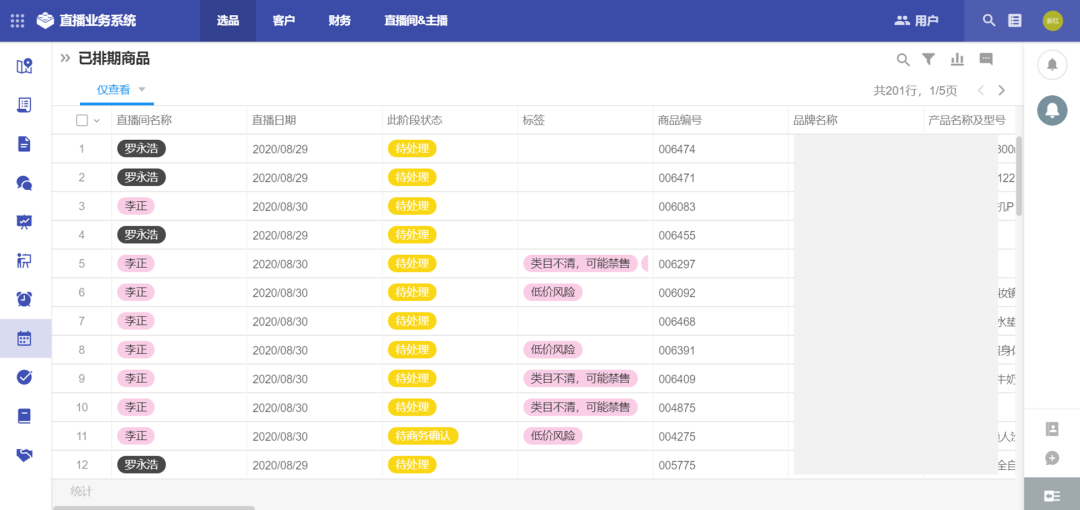Open the 财务 top menu tab

339,20
